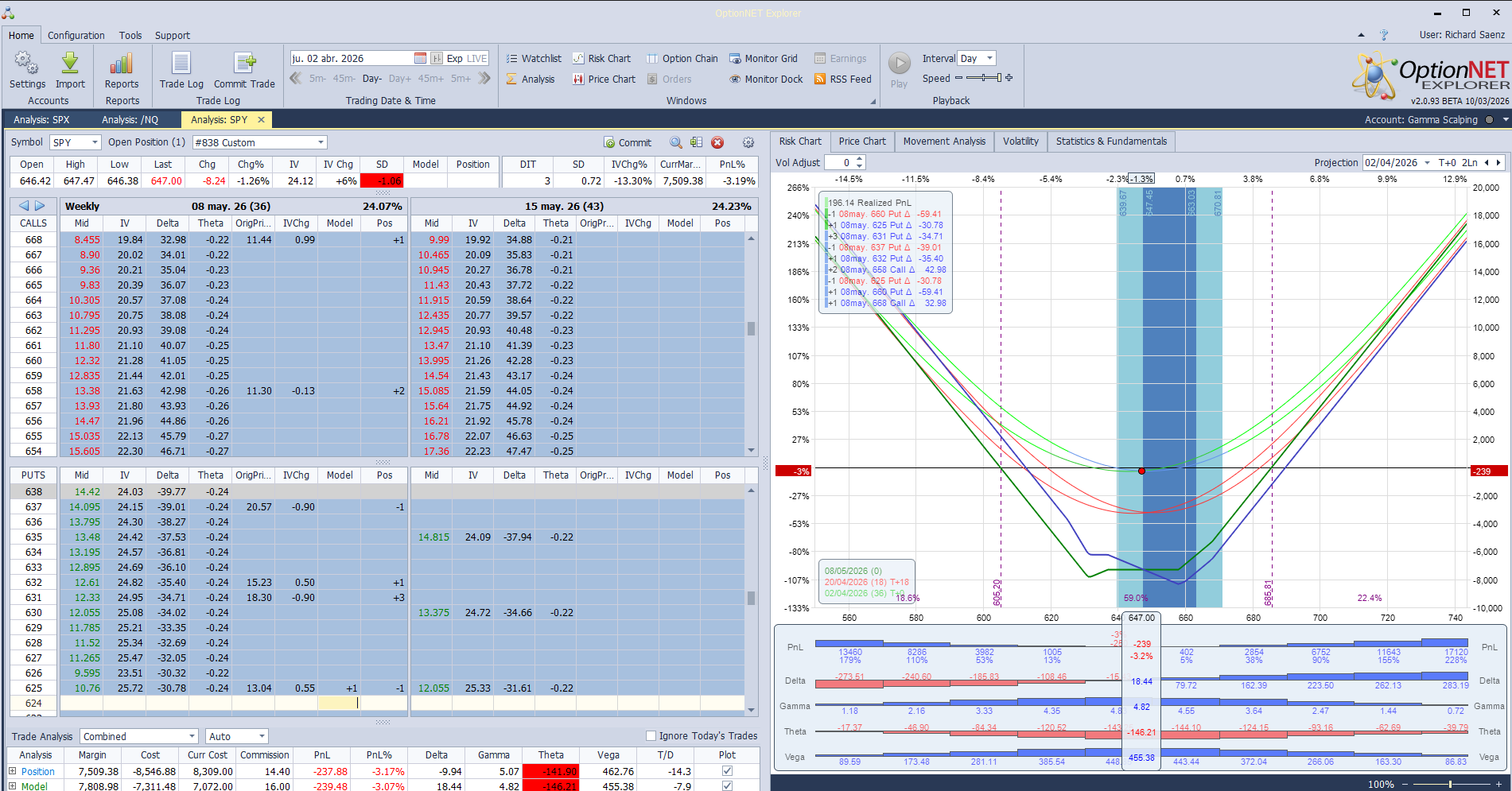The width and height of the screenshot is (1512, 791).
Task: Open the Monitor Dock window
Action: click(x=766, y=79)
